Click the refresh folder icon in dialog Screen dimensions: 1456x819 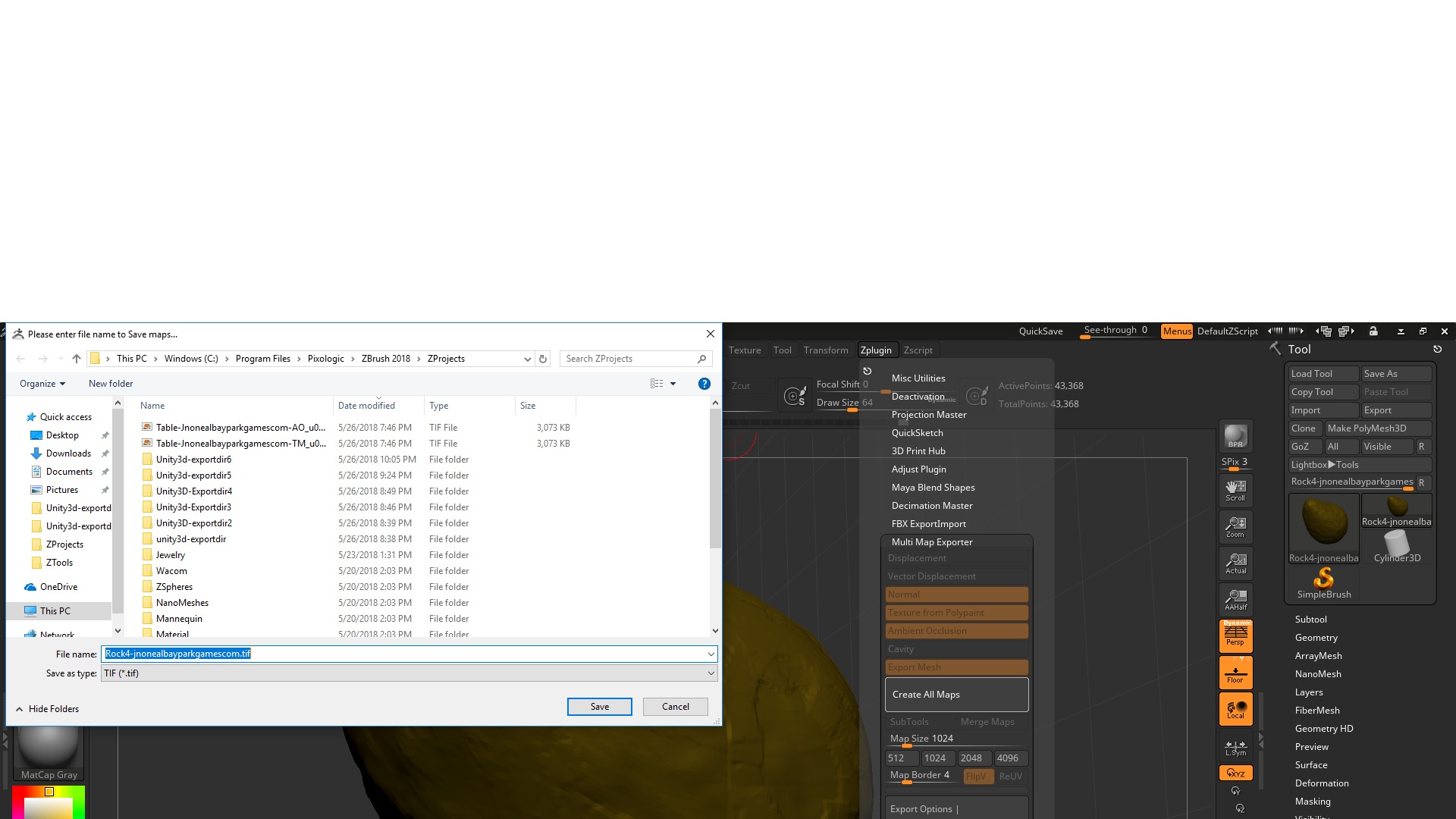[x=543, y=359]
